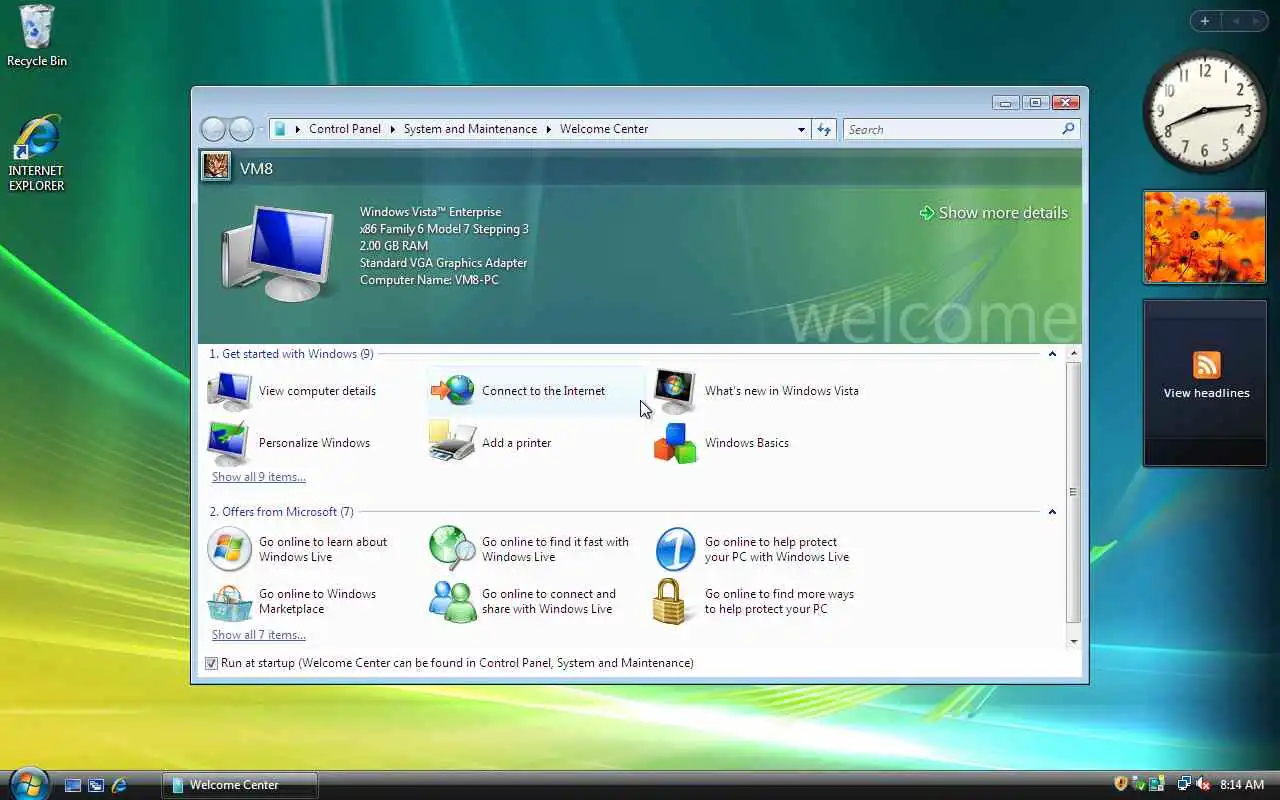Screen dimensions: 1280x800
Task: Open the recent pages dropdown arrow
Action: (x=261, y=129)
